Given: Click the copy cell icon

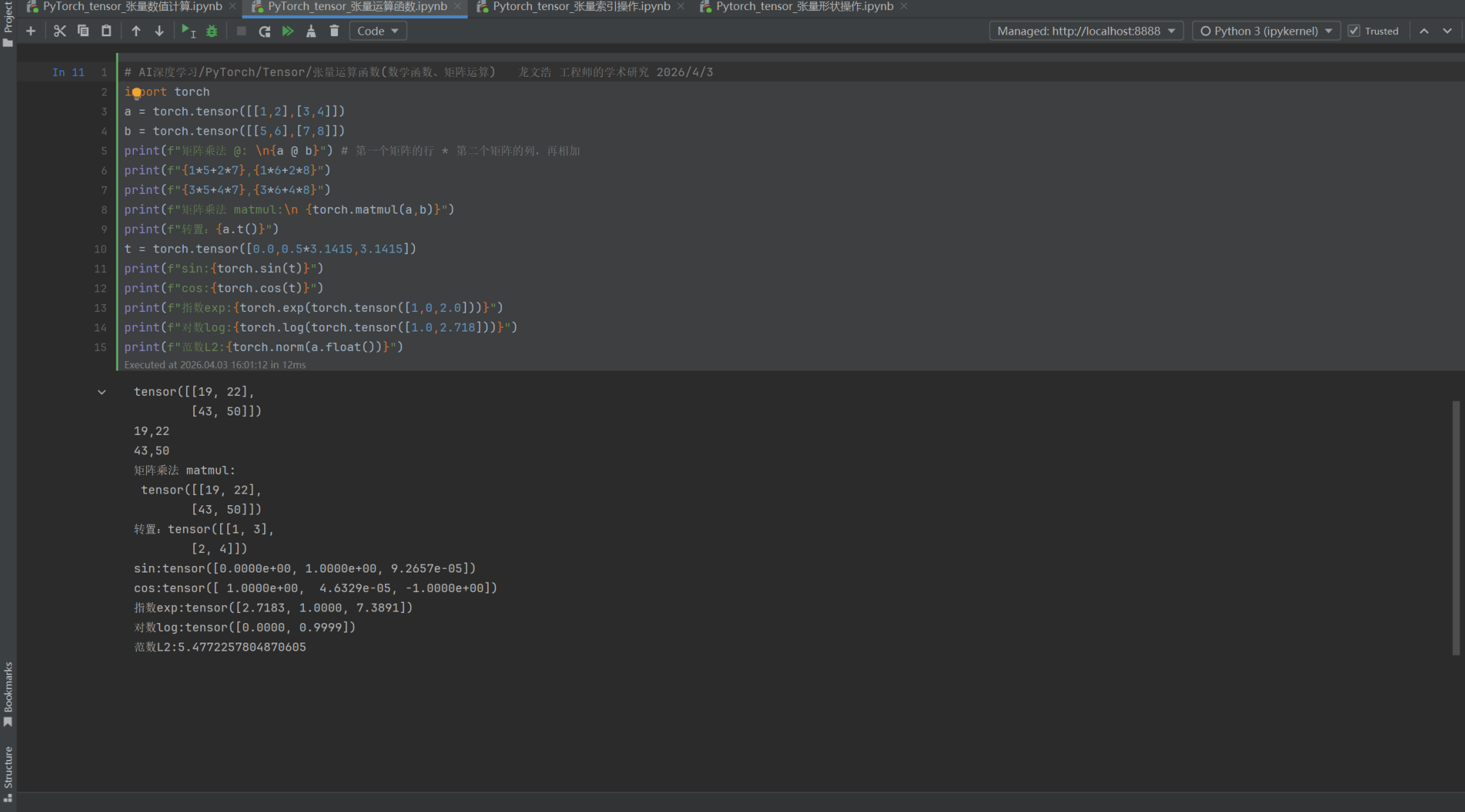Looking at the screenshot, I should coord(83,31).
